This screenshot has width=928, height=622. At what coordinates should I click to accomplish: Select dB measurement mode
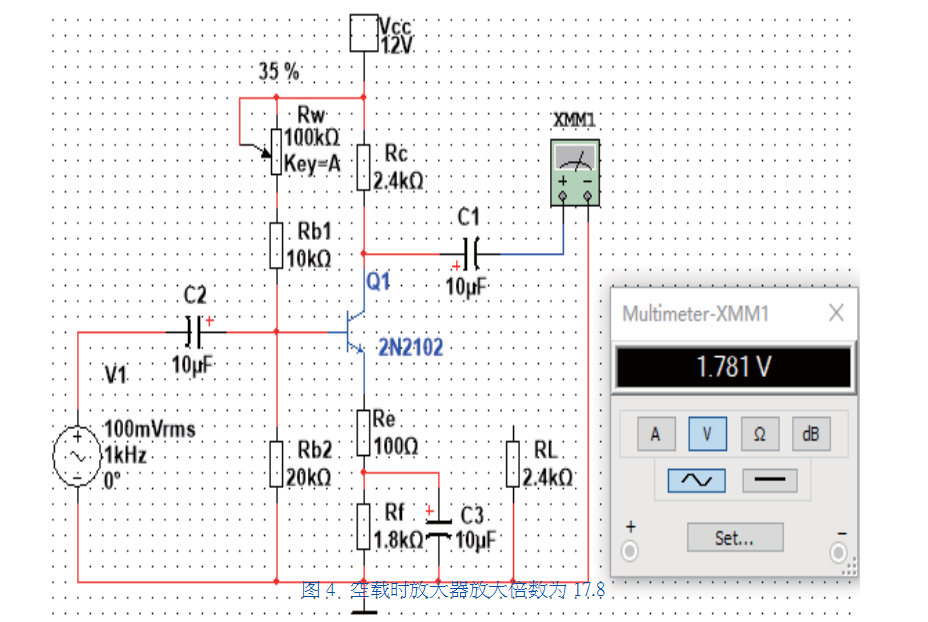point(811,433)
